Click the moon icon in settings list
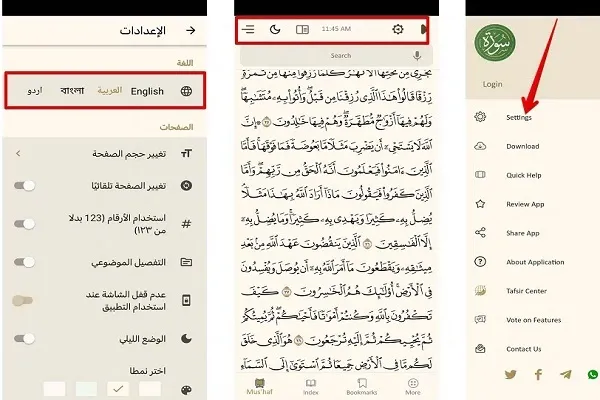600x400 pixels. click(186, 339)
